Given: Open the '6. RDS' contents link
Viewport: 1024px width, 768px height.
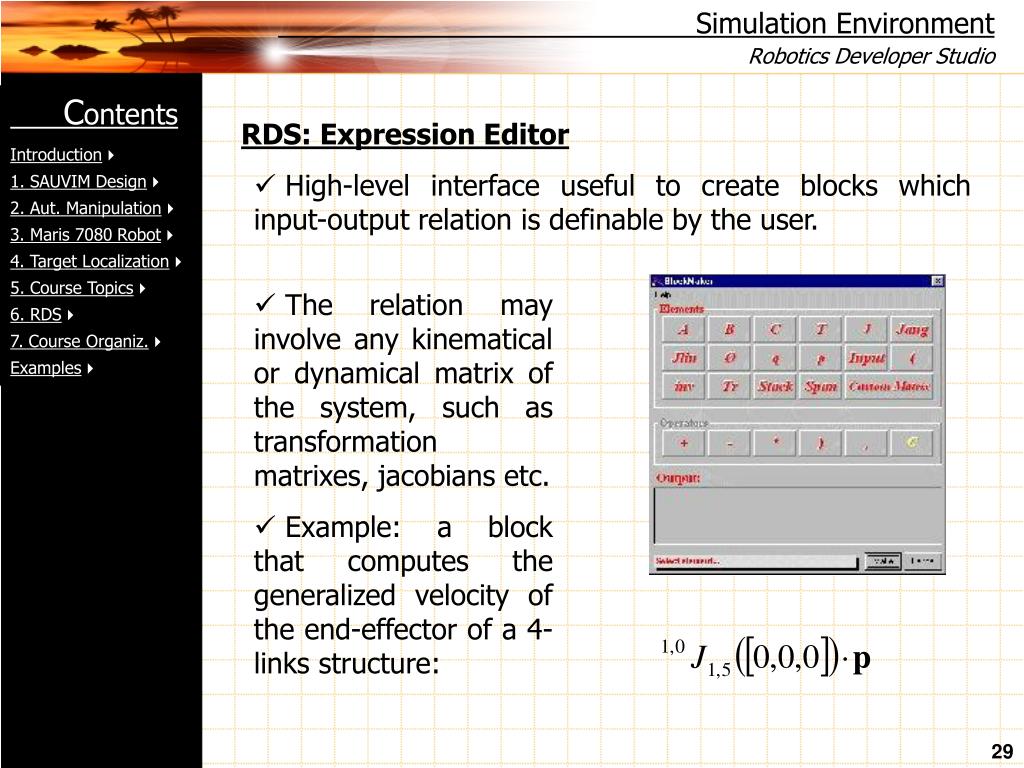Looking at the screenshot, I should pos(36,315).
